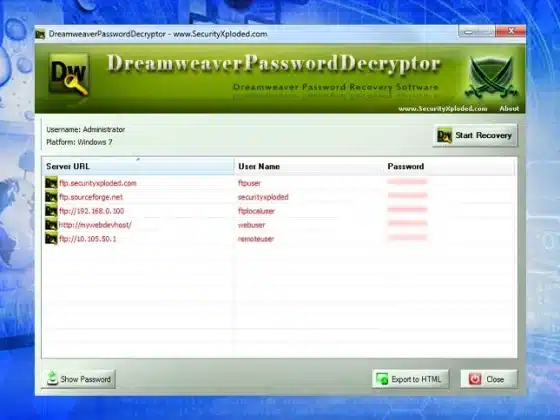Open the About link in banner
Image resolution: width=560 pixels, height=420 pixels.
pos(509,109)
